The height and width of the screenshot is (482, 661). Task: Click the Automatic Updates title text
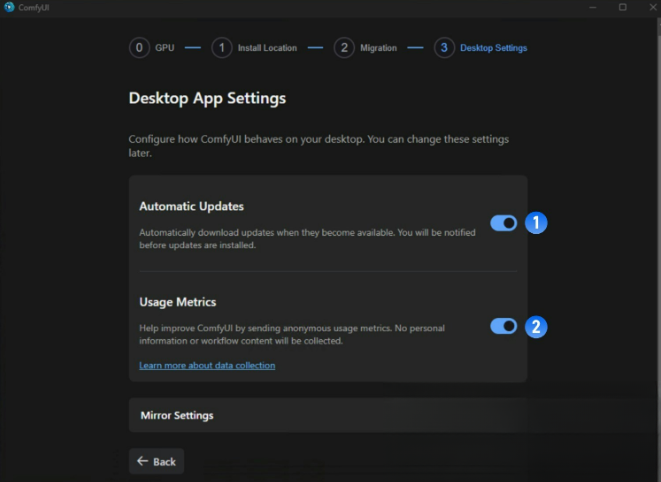point(191,206)
